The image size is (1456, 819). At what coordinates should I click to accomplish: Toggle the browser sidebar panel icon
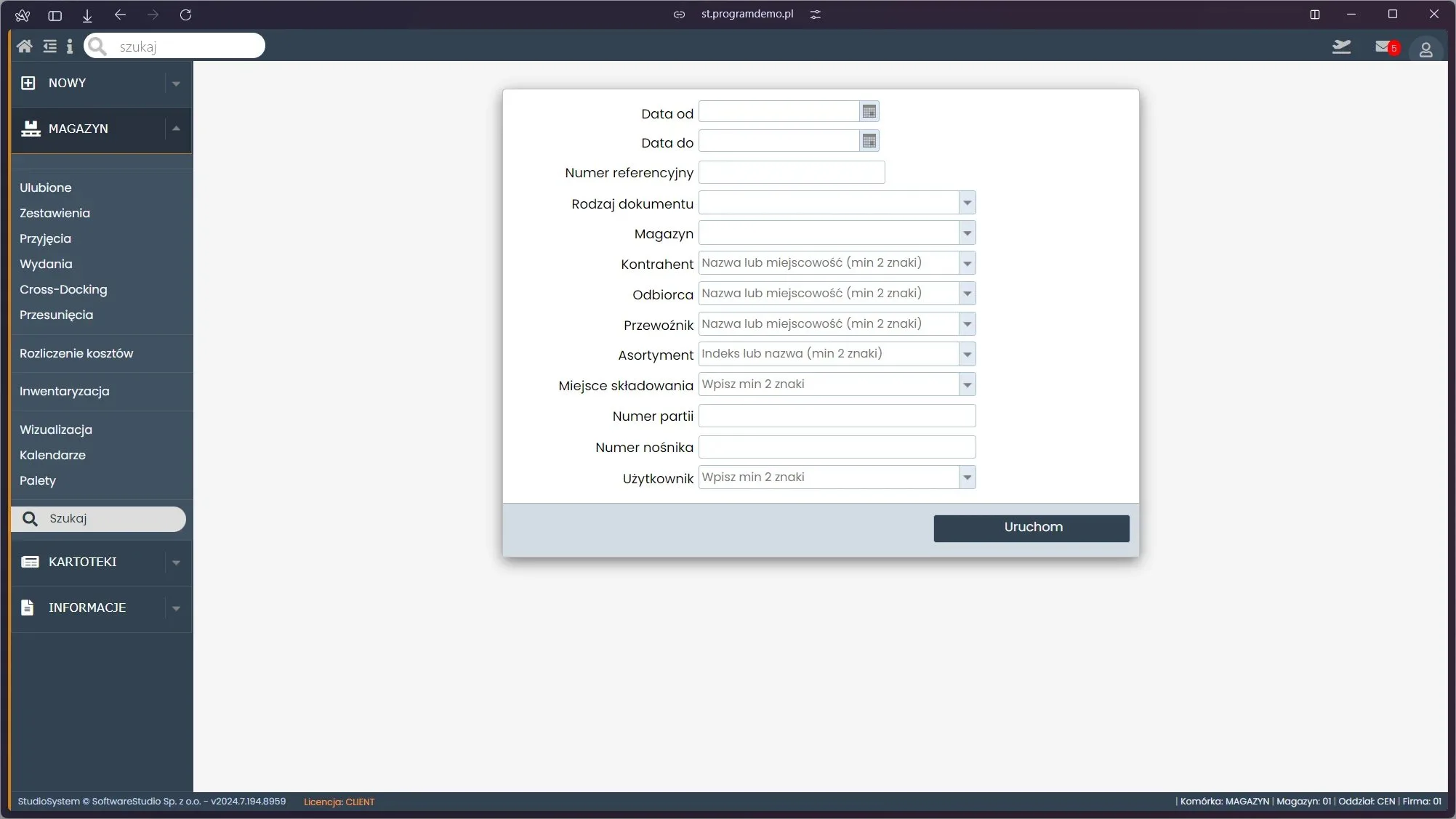(55, 15)
